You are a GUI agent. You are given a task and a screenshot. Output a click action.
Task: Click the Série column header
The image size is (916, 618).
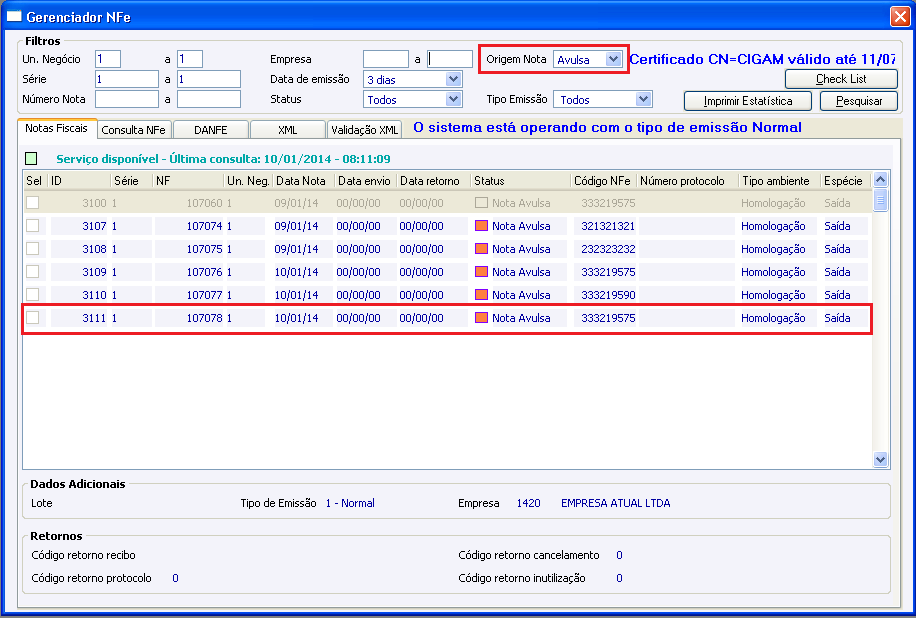(131, 180)
